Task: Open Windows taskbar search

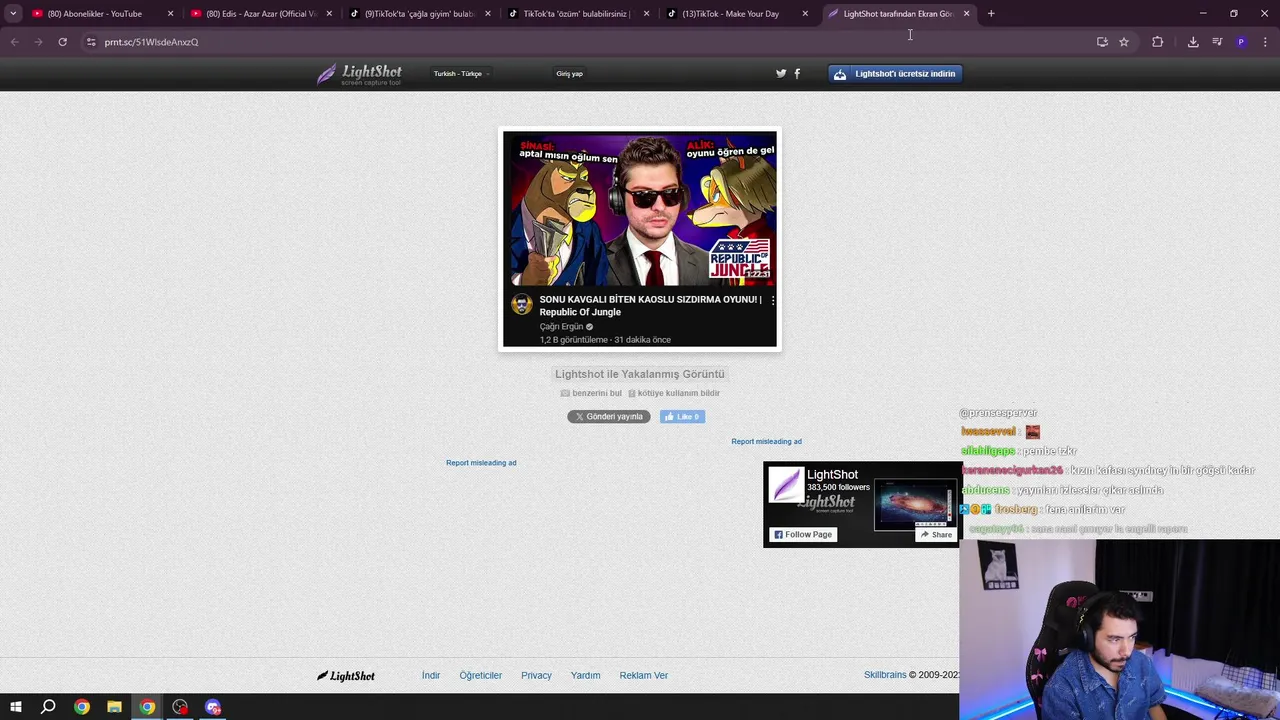Action: 48,707
